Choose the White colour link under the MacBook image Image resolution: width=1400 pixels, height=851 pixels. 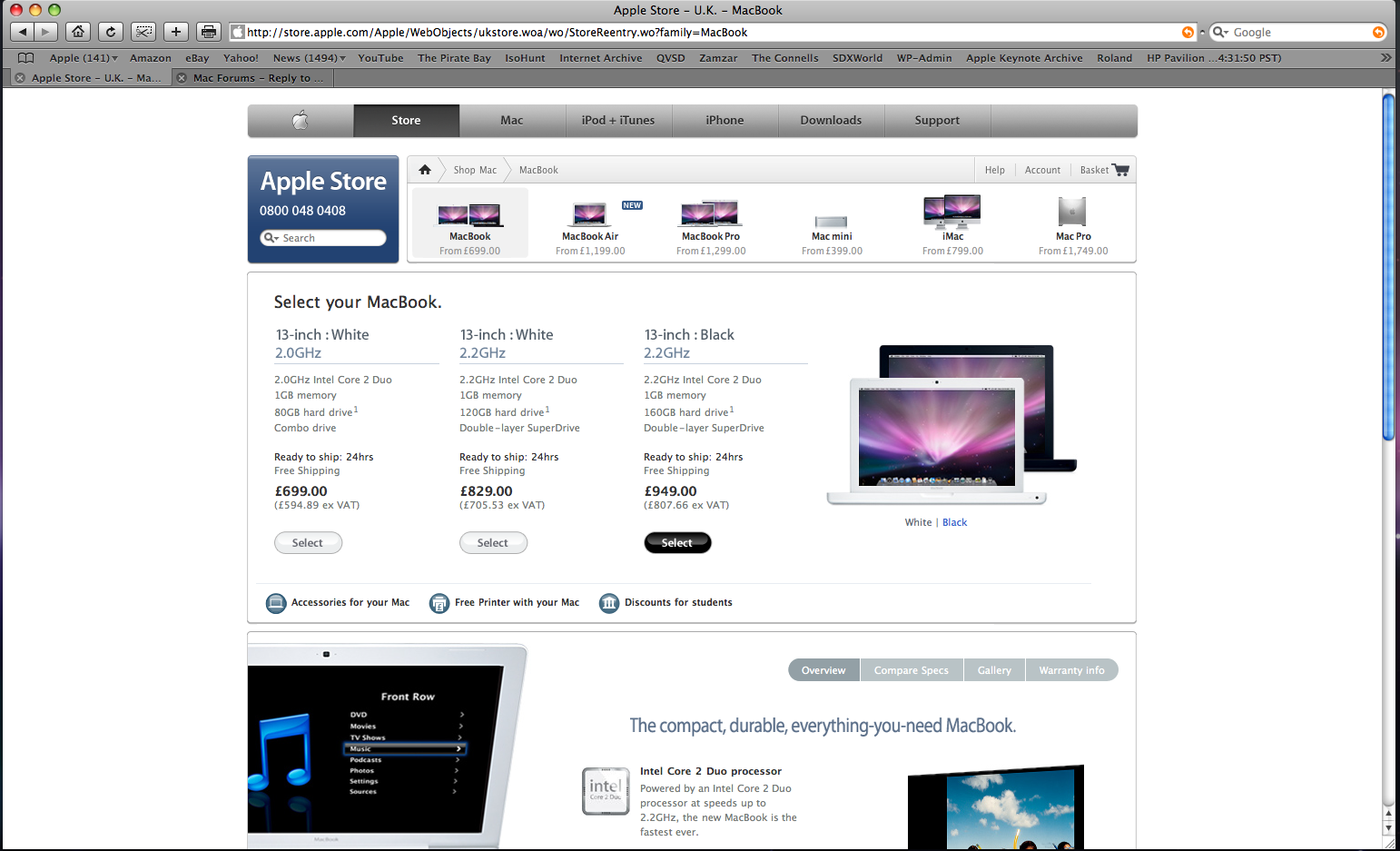coord(918,522)
